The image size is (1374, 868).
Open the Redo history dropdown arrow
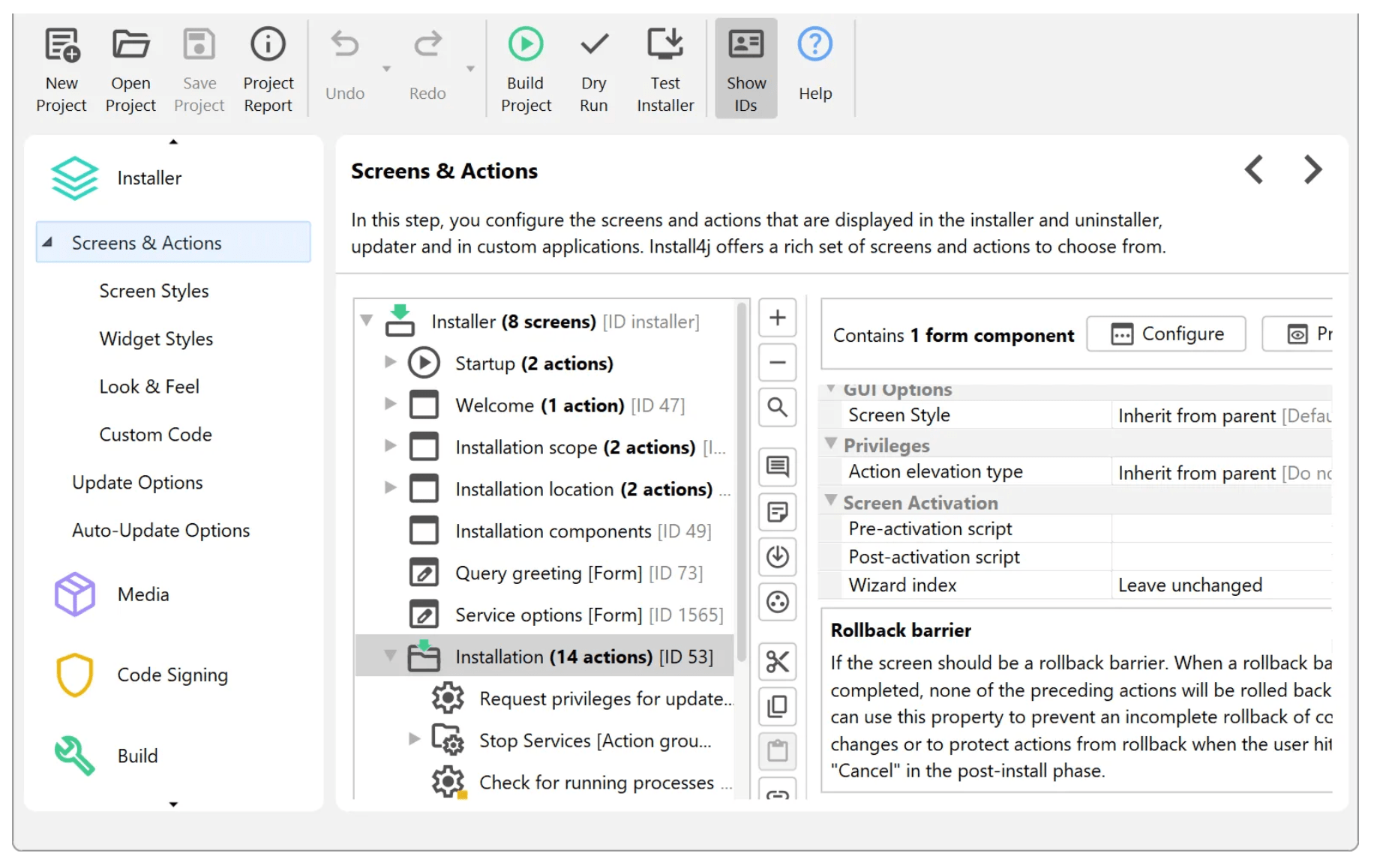point(470,69)
